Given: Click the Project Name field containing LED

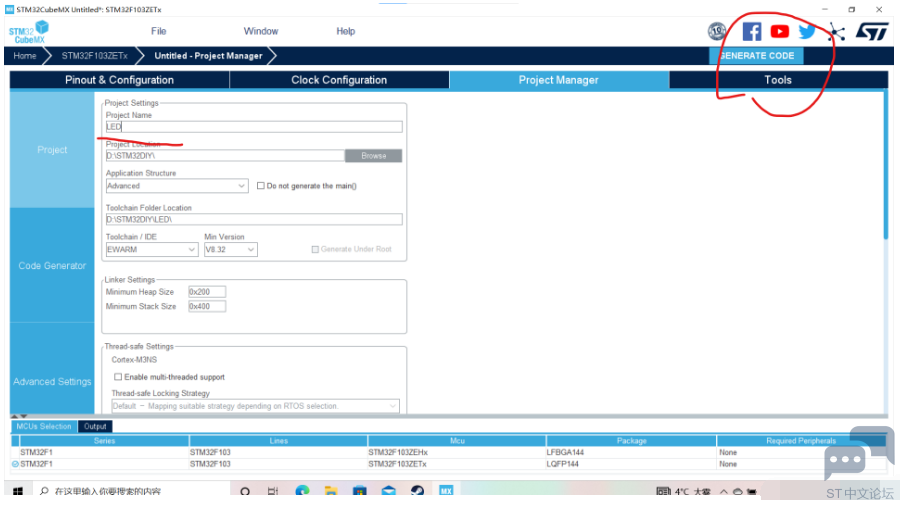Looking at the screenshot, I should 254,127.
